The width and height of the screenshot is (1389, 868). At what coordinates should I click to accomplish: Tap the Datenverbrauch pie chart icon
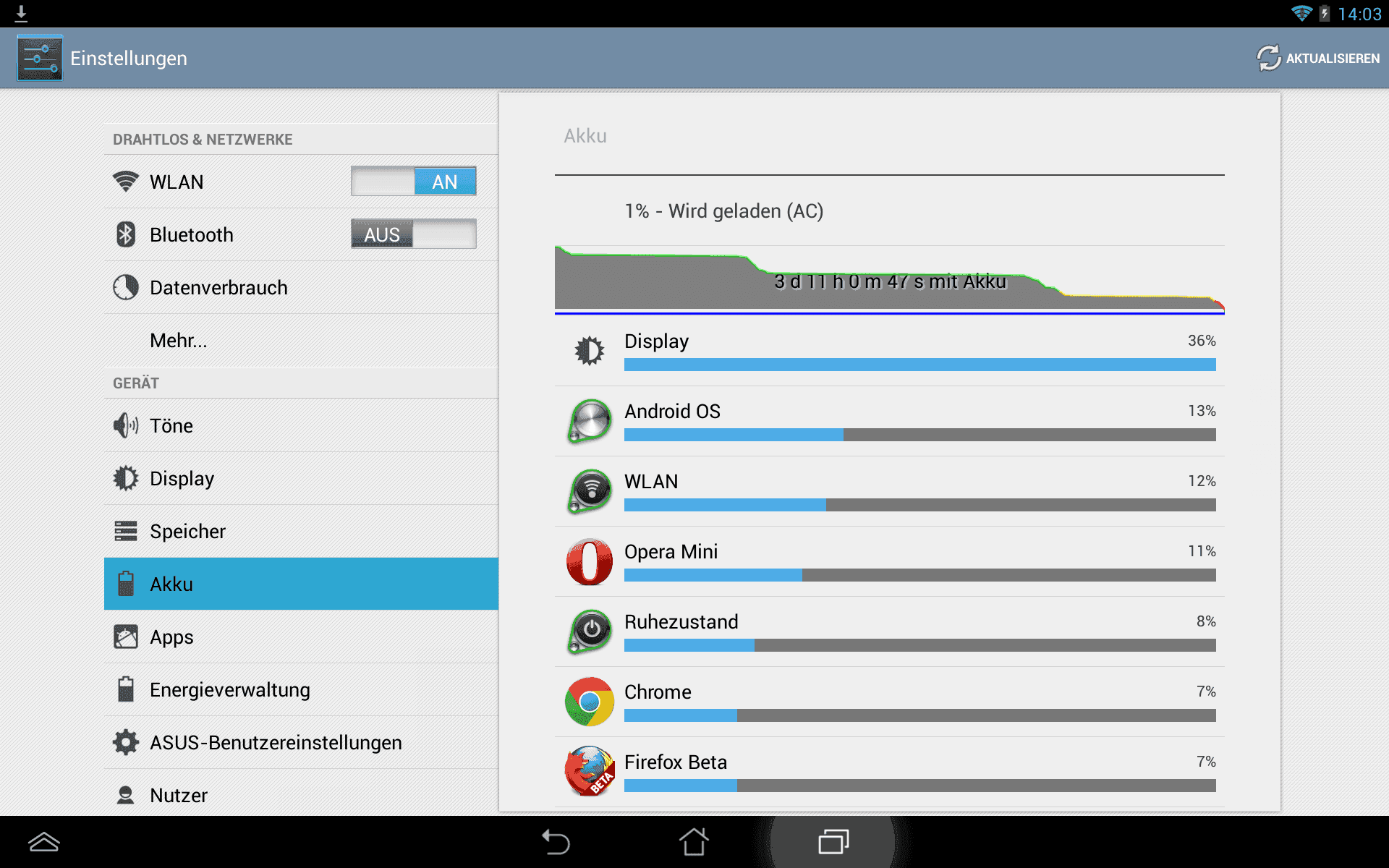point(126,287)
